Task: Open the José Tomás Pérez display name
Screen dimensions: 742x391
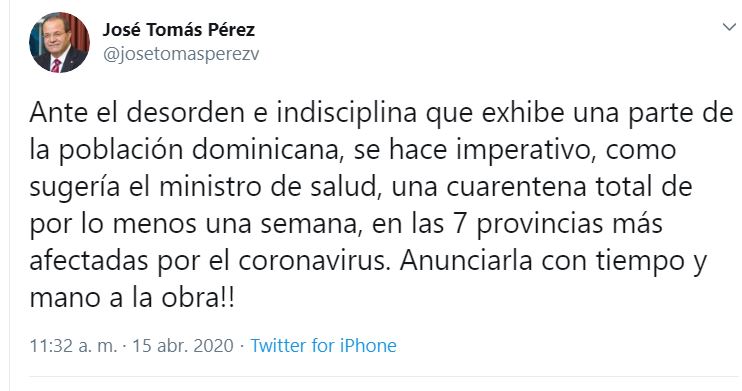Action: tap(179, 30)
